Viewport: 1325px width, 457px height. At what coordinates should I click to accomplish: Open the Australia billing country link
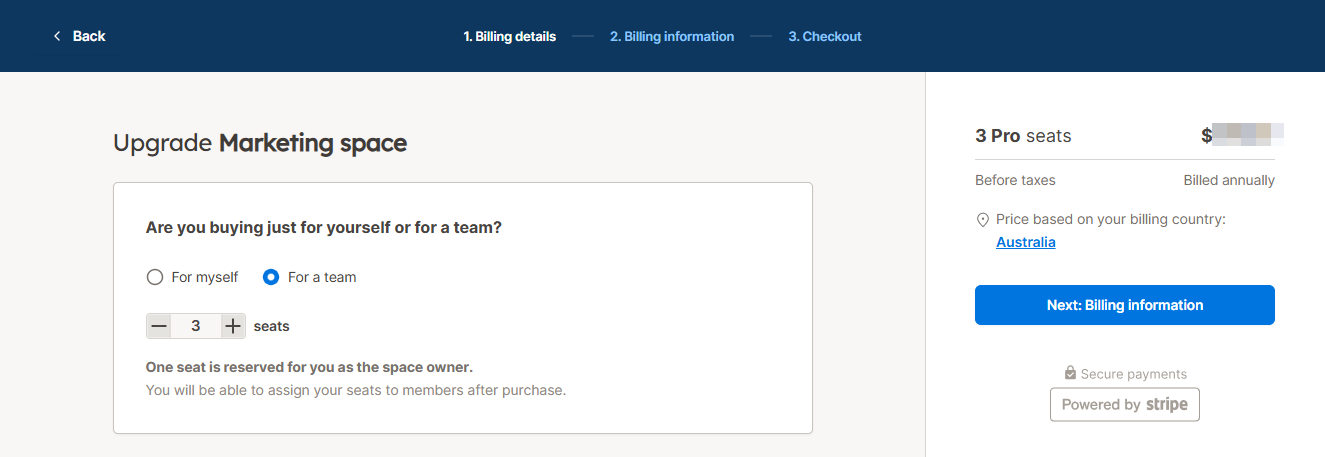click(x=1025, y=242)
